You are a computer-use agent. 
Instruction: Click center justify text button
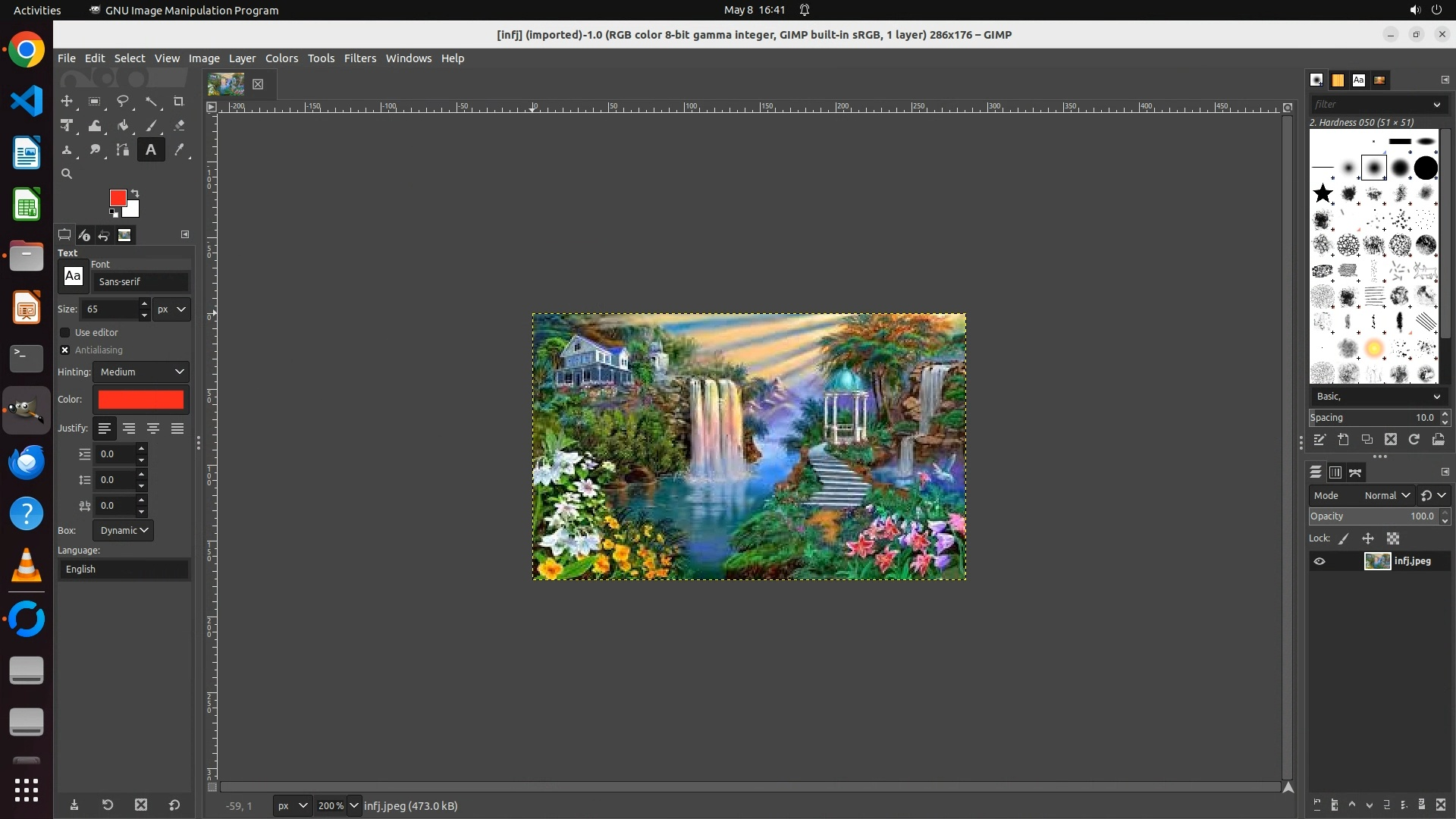[153, 429]
